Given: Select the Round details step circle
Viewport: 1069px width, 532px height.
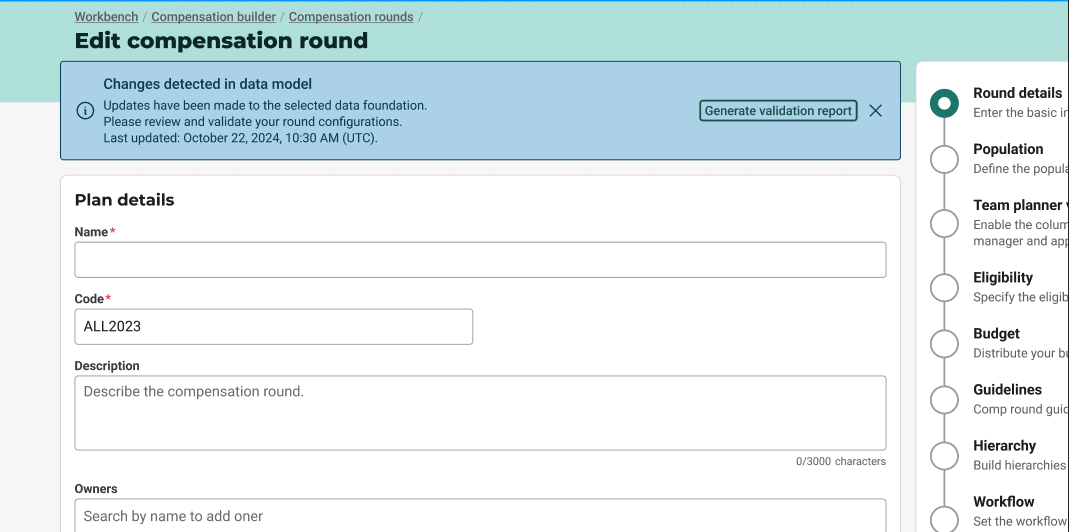Looking at the screenshot, I should point(944,103).
